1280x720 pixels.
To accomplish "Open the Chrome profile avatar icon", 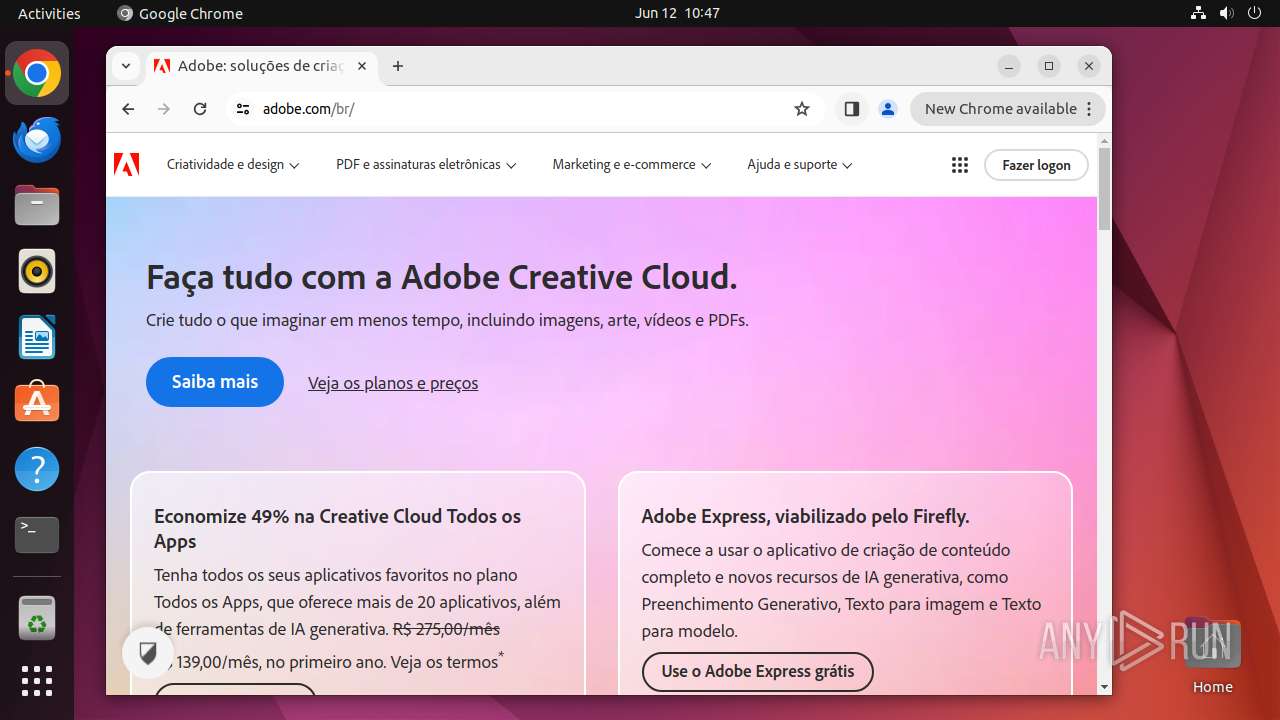I will tap(887, 109).
